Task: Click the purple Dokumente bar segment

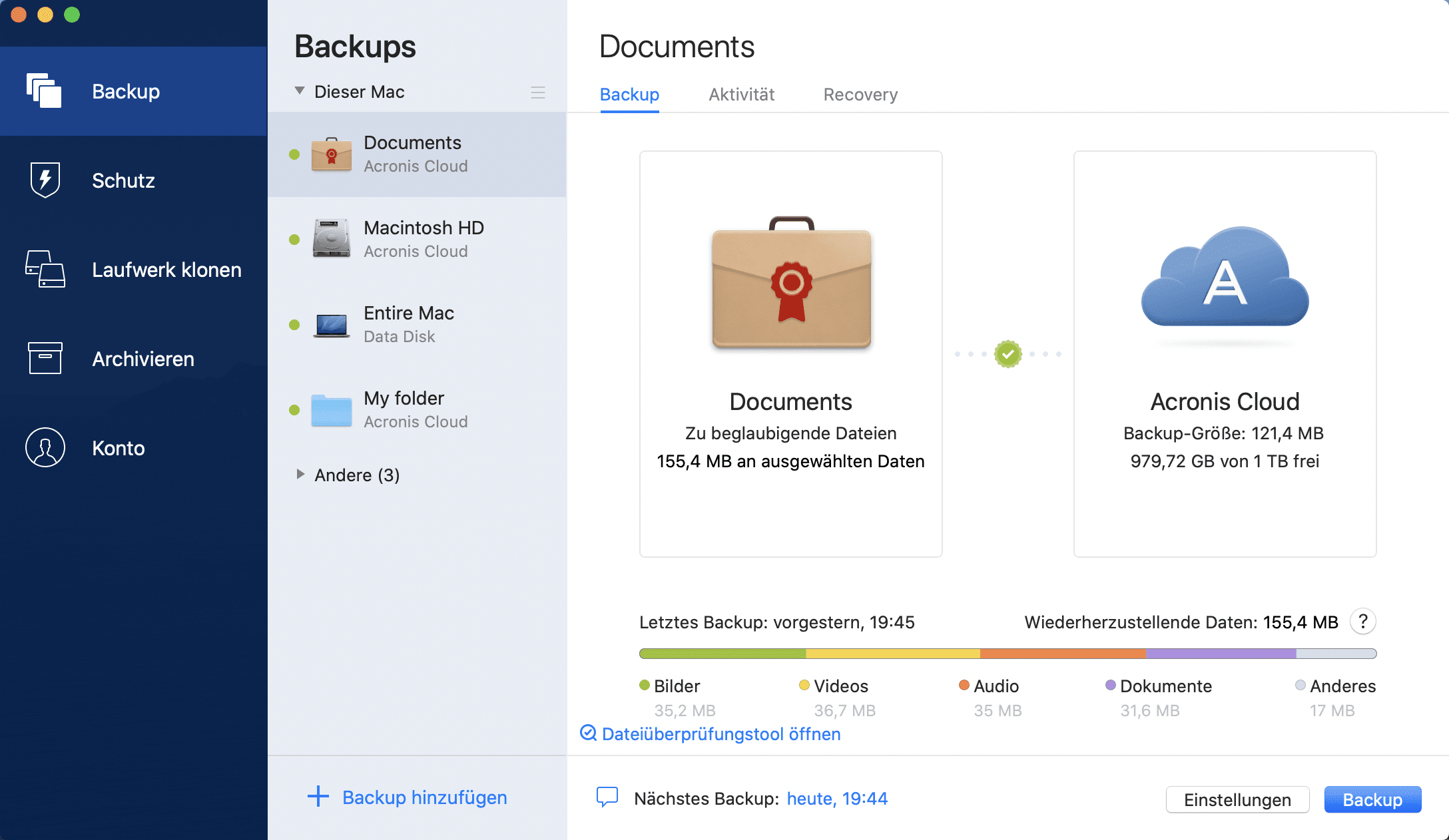Action: coord(1221,654)
